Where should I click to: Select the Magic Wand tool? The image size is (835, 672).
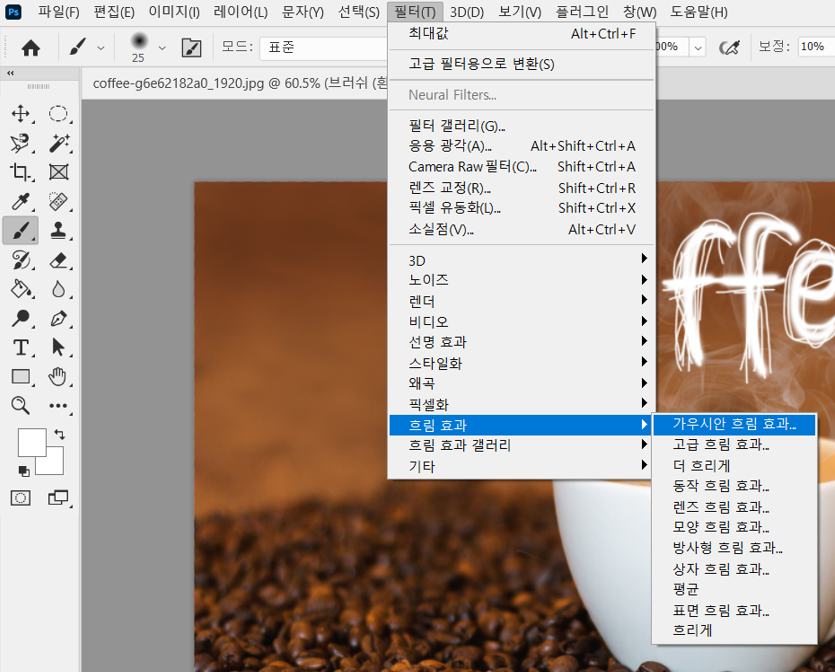(x=58, y=143)
